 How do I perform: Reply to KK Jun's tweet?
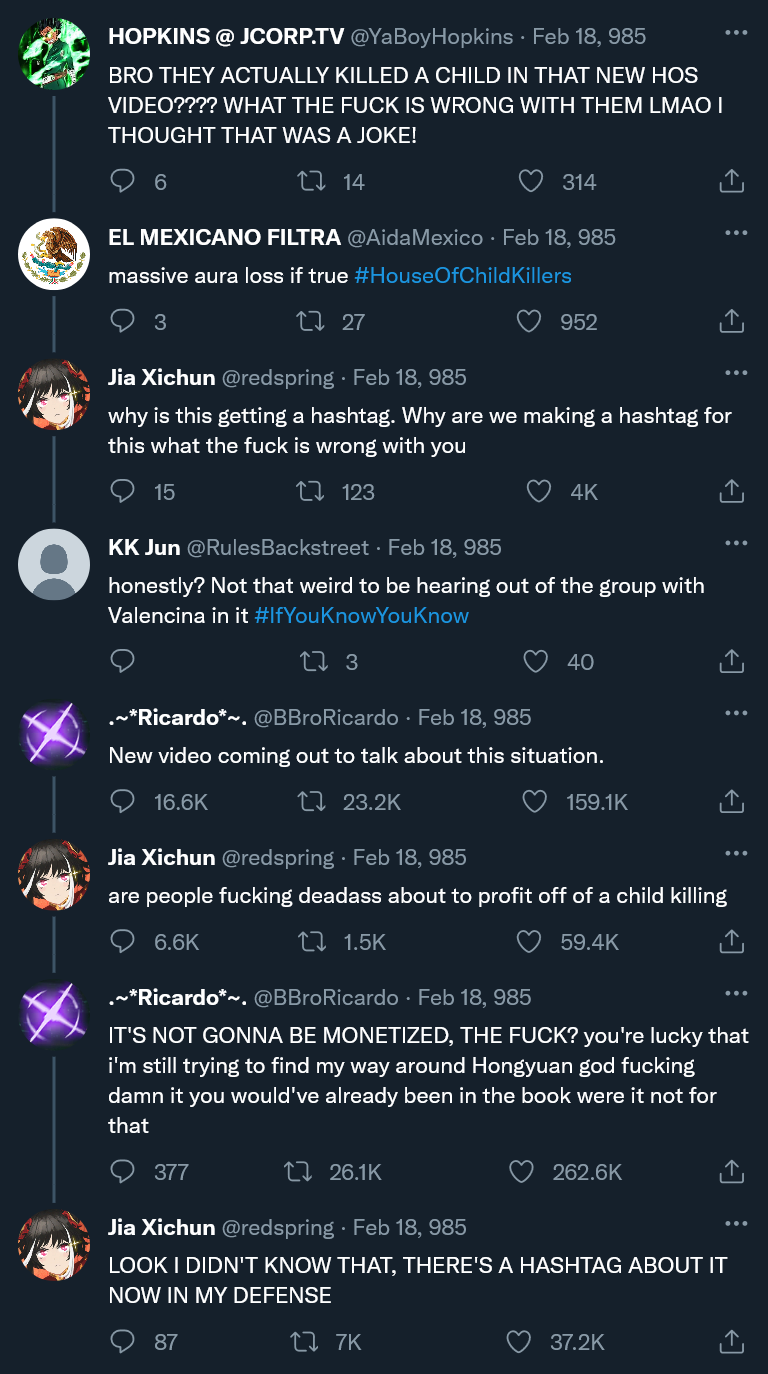tap(122, 661)
